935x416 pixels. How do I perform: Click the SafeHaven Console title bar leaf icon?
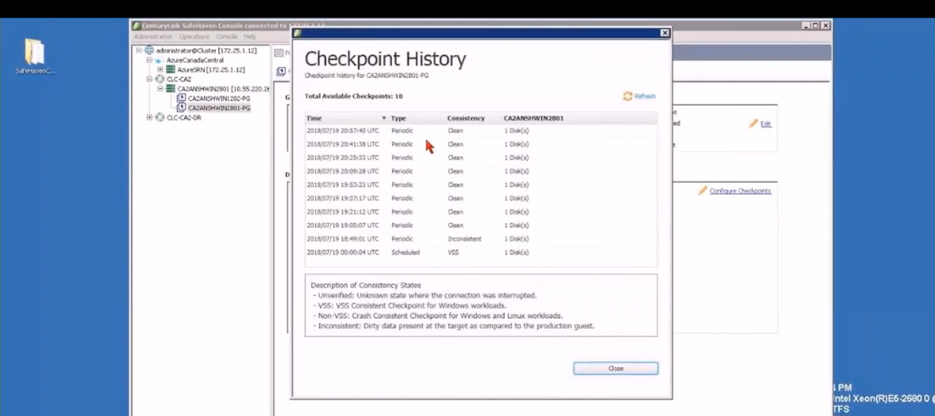coord(137,26)
